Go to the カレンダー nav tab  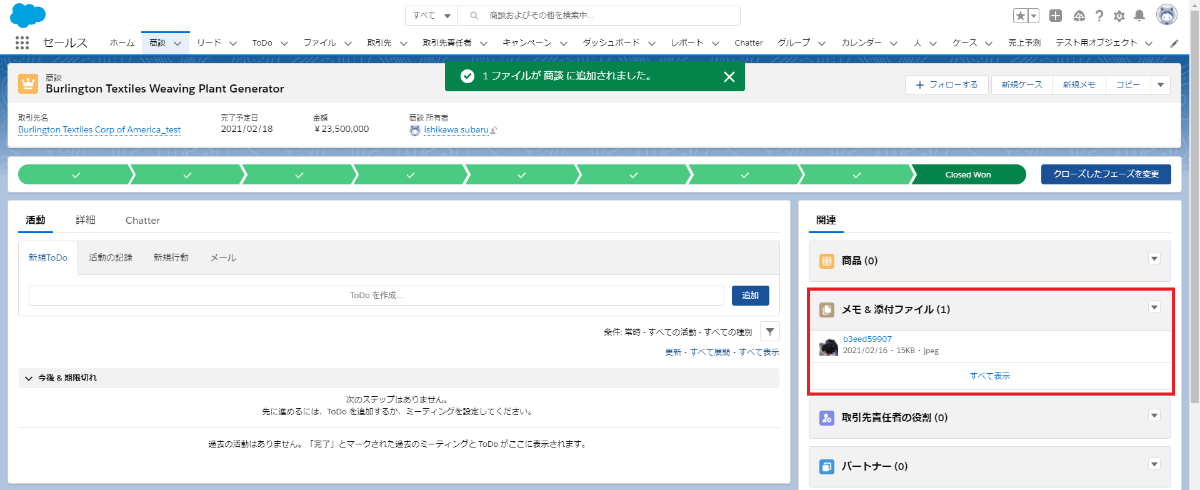click(x=862, y=44)
